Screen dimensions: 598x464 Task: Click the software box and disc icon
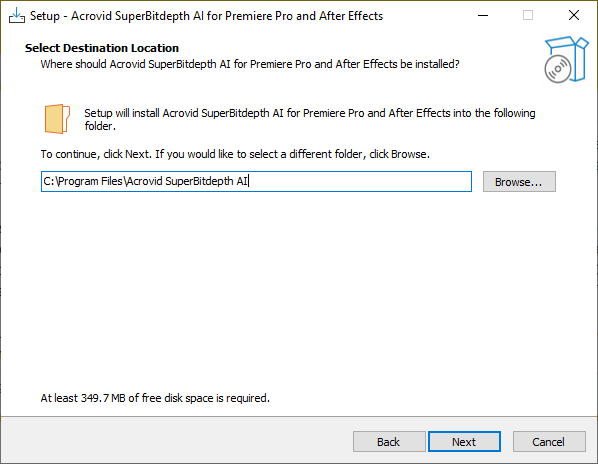point(566,59)
